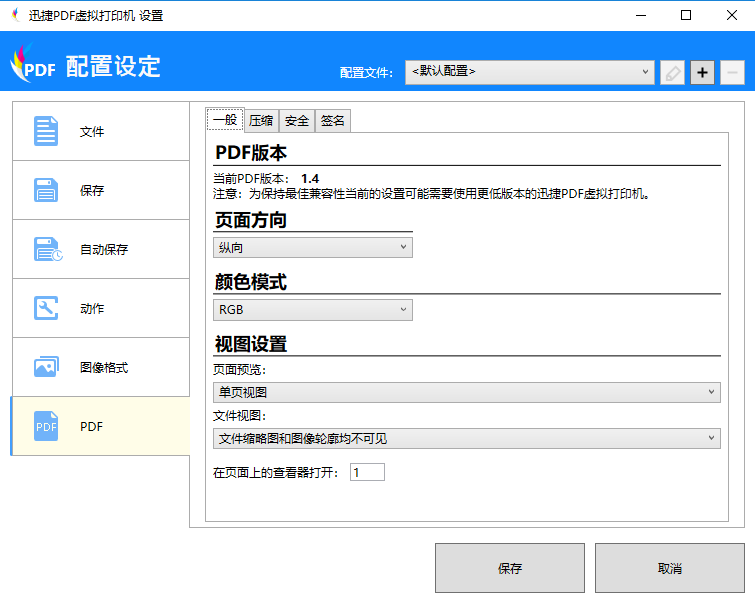Open the 文件 (Document) settings section
Image resolution: width=755 pixels, height=603 pixels.
click(x=101, y=131)
